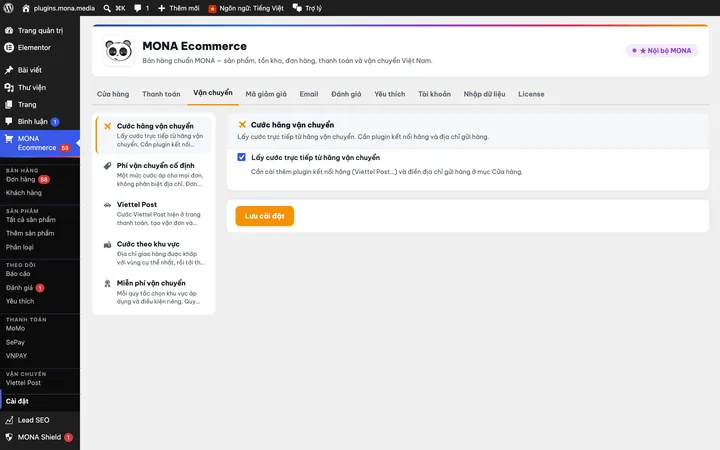This screenshot has height=450, width=720.
Task: Click the Bình luận comment icon
Action: point(9,121)
